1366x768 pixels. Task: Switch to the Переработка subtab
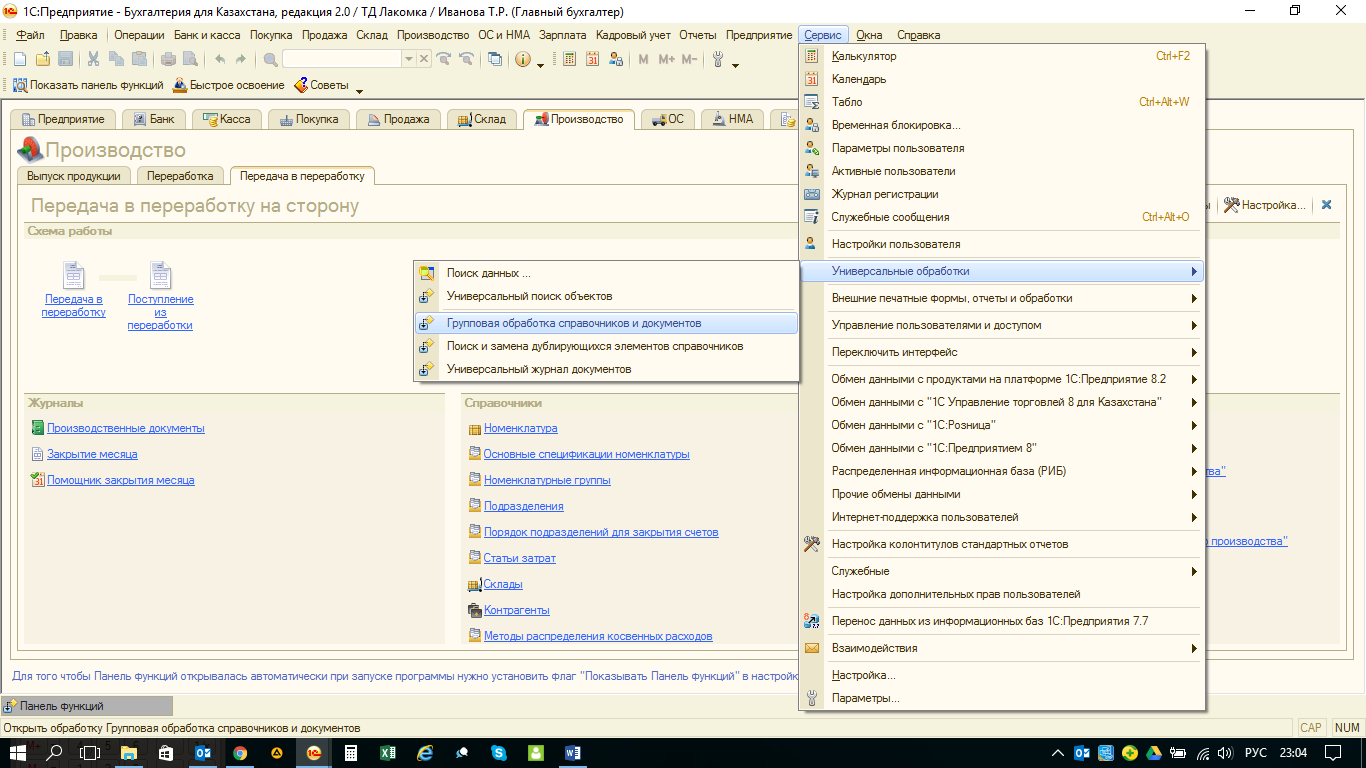coord(180,176)
